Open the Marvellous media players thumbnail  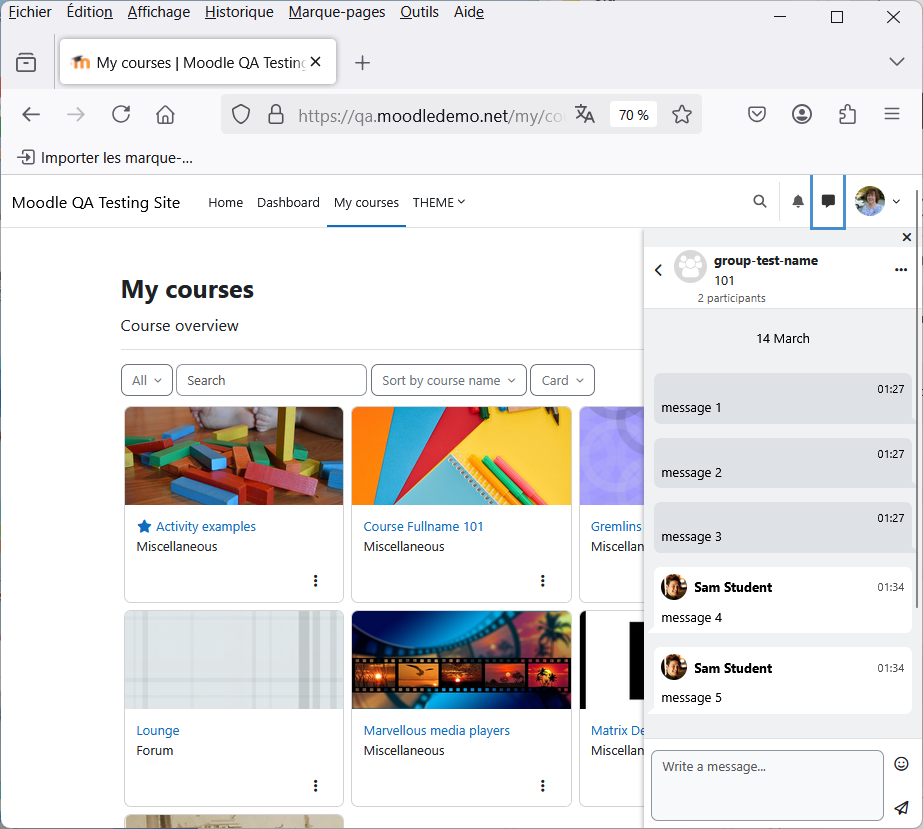click(462, 659)
